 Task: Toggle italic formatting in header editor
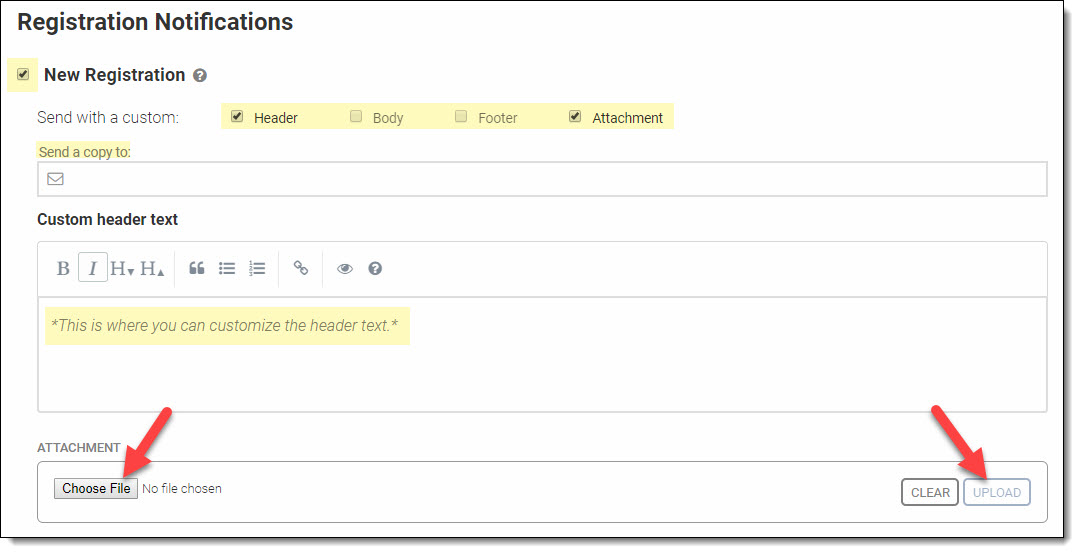(93, 268)
